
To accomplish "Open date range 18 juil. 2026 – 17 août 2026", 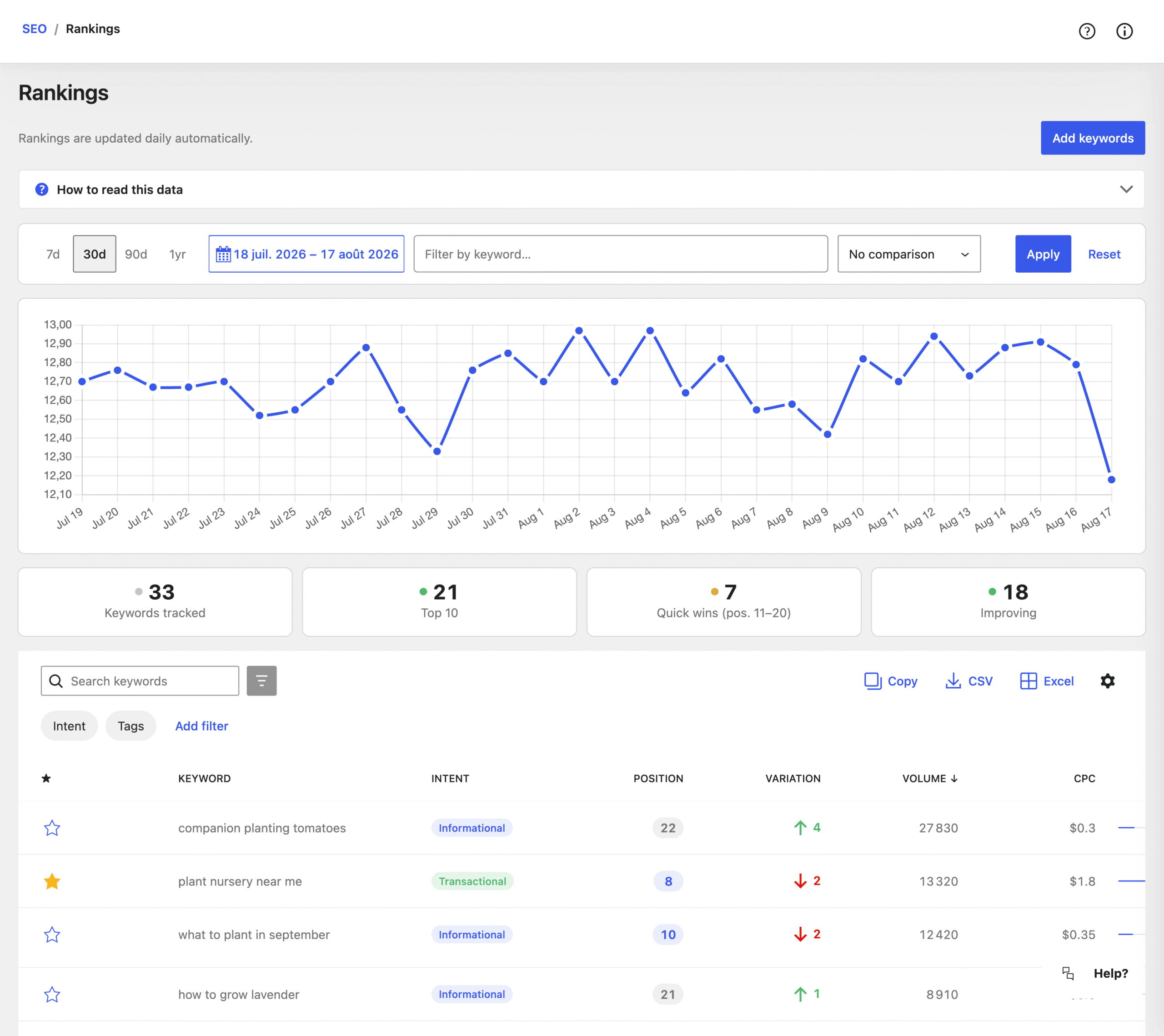I will pos(306,254).
